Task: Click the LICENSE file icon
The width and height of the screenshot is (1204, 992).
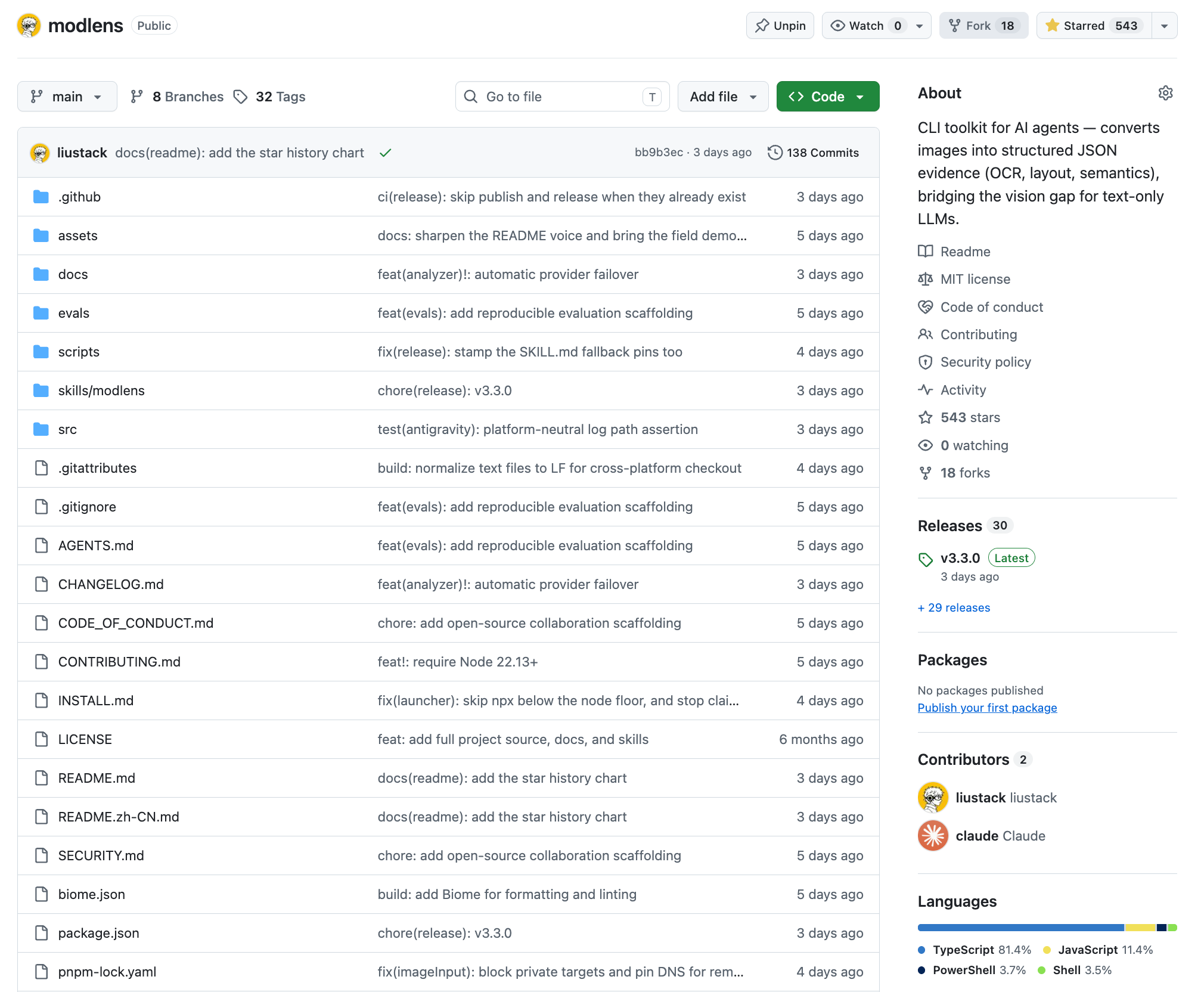Action: (x=41, y=739)
